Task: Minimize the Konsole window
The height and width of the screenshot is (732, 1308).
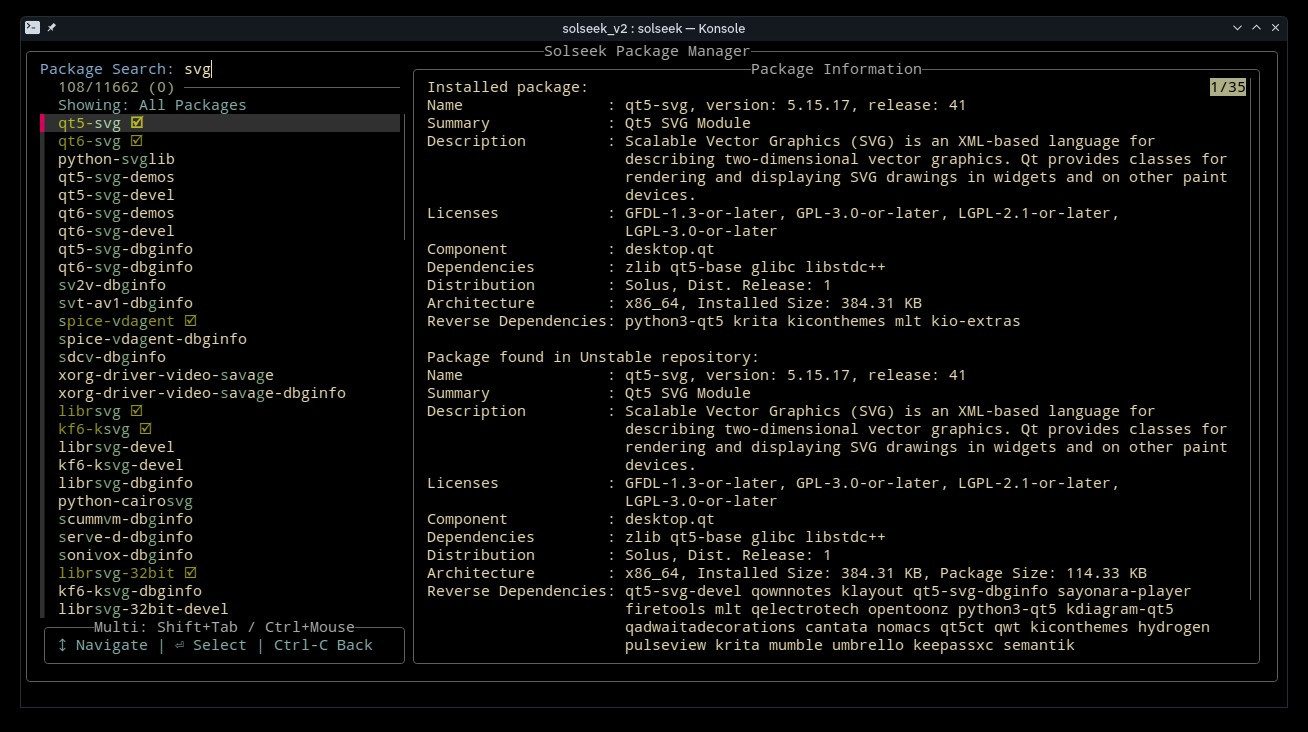Action: [1239, 28]
